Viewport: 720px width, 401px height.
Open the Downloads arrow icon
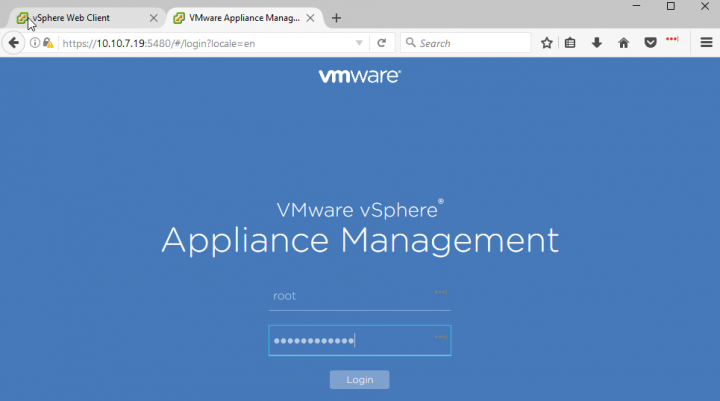point(597,43)
